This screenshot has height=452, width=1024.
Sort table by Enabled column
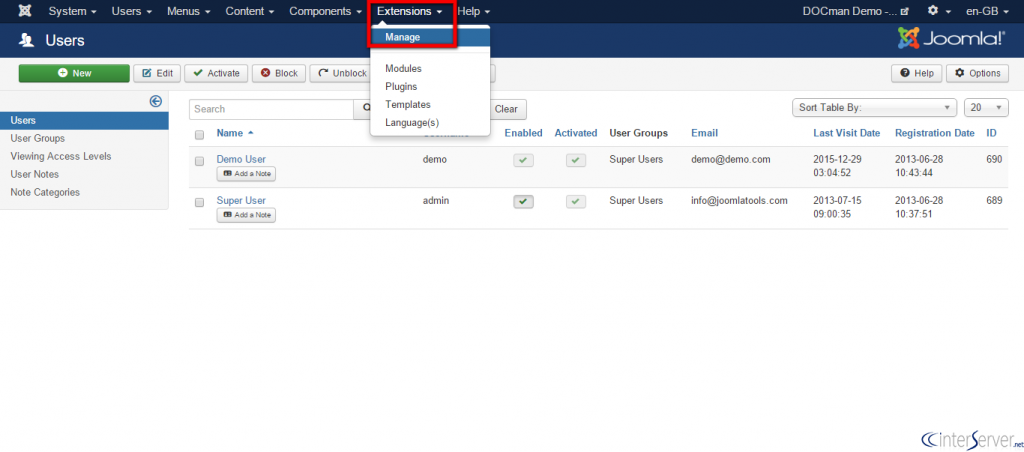tap(523, 133)
